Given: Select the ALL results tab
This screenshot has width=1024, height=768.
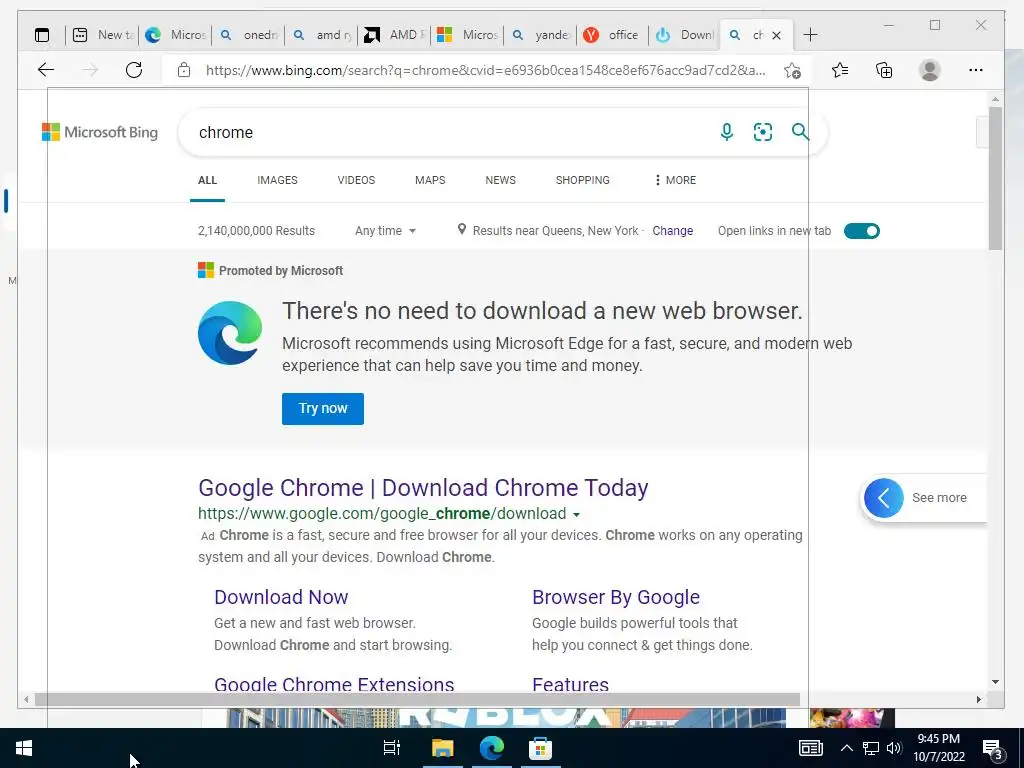Looking at the screenshot, I should click(x=207, y=180).
